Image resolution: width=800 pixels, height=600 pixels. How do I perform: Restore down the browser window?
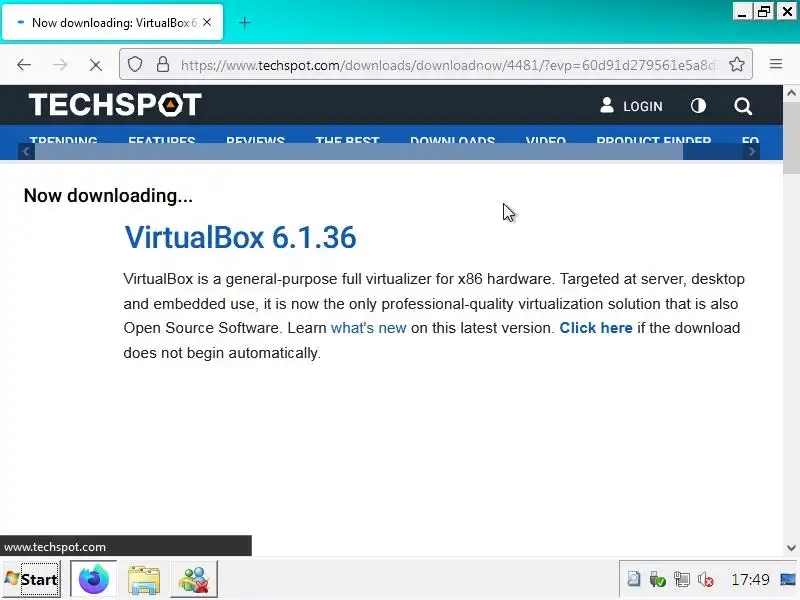pos(764,11)
